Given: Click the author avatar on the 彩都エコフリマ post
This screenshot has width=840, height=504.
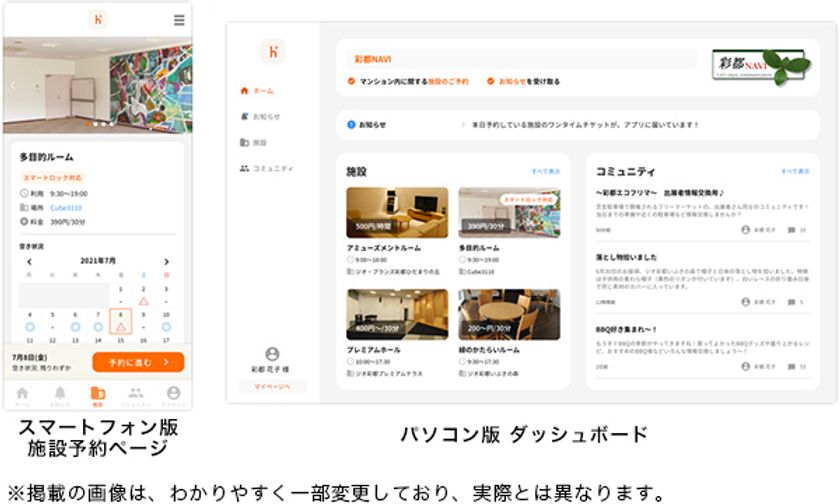Looking at the screenshot, I should (745, 230).
